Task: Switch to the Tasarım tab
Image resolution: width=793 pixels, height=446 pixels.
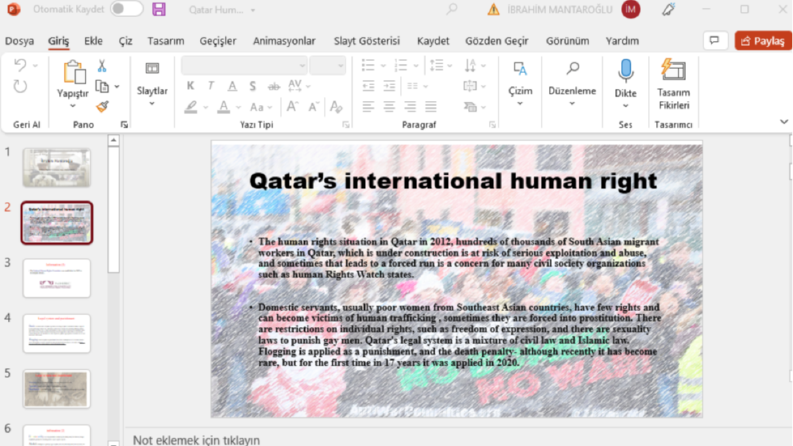Action: tap(166, 41)
